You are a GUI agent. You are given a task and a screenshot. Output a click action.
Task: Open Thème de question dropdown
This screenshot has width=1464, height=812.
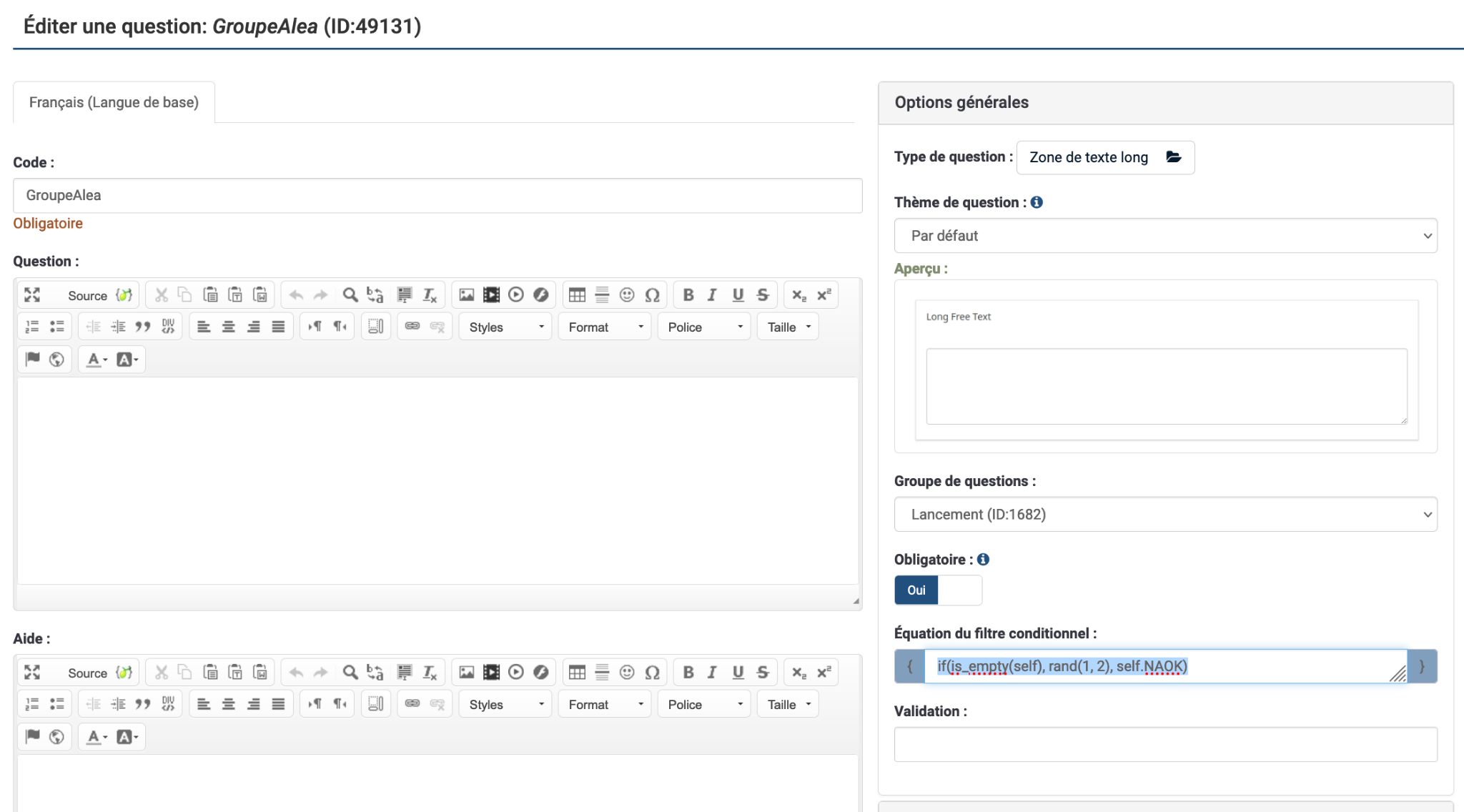(x=1165, y=236)
